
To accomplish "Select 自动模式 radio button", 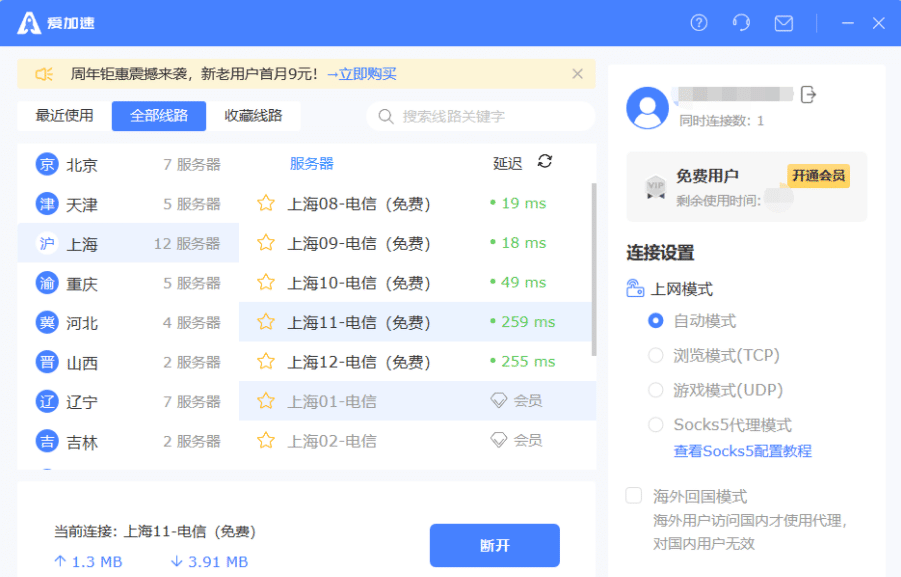I will click(656, 321).
